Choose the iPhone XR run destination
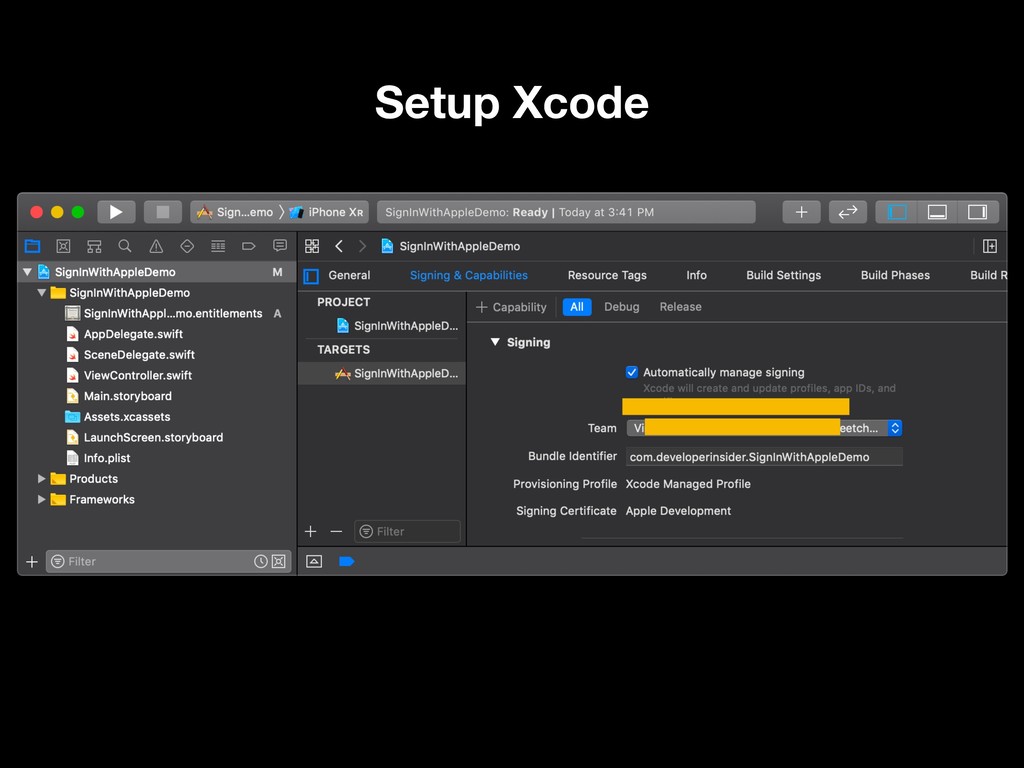Screen dimensions: 1024x768 [x=327, y=212]
